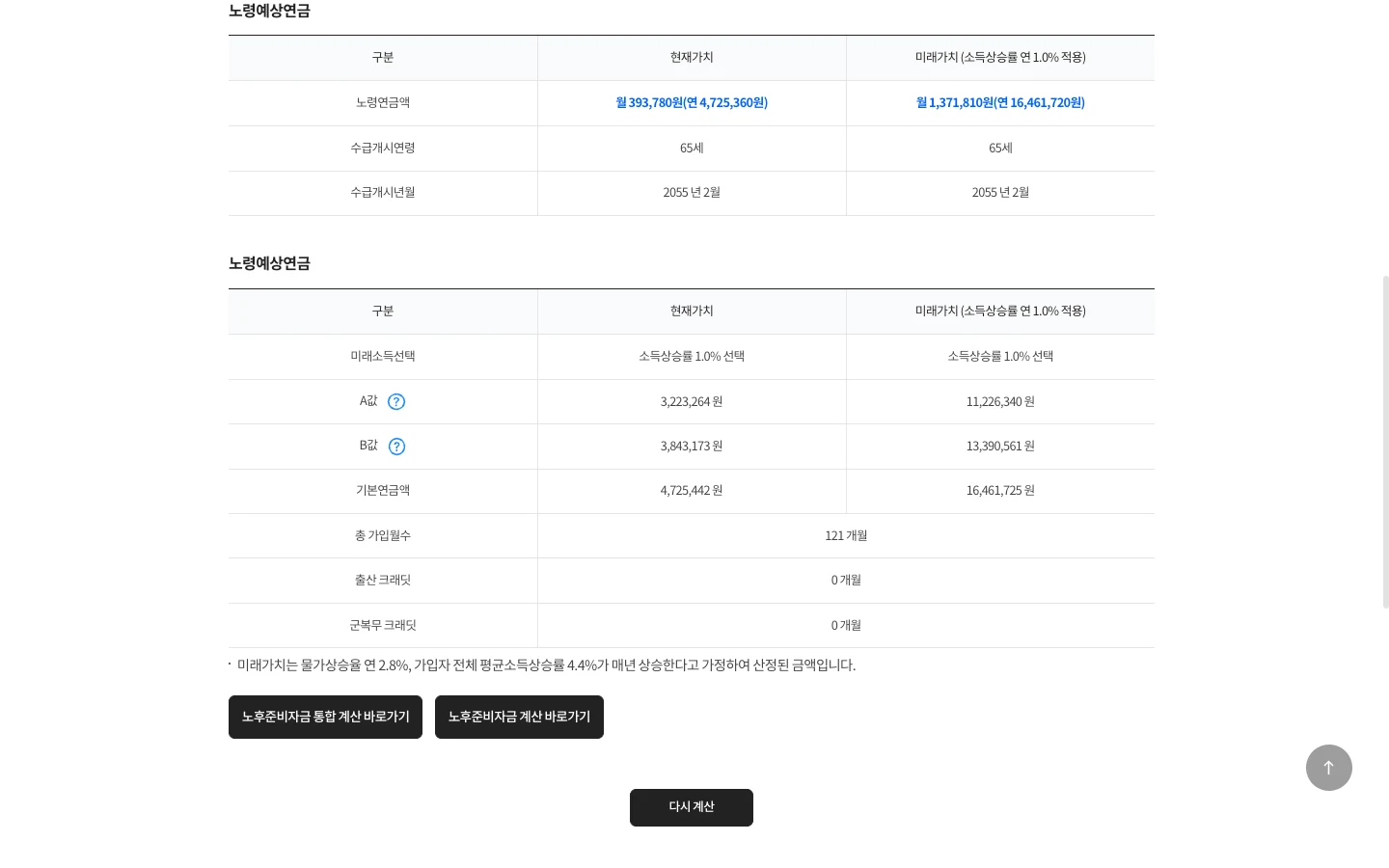Click the 수급개시년월 row label

click(383, 193)
